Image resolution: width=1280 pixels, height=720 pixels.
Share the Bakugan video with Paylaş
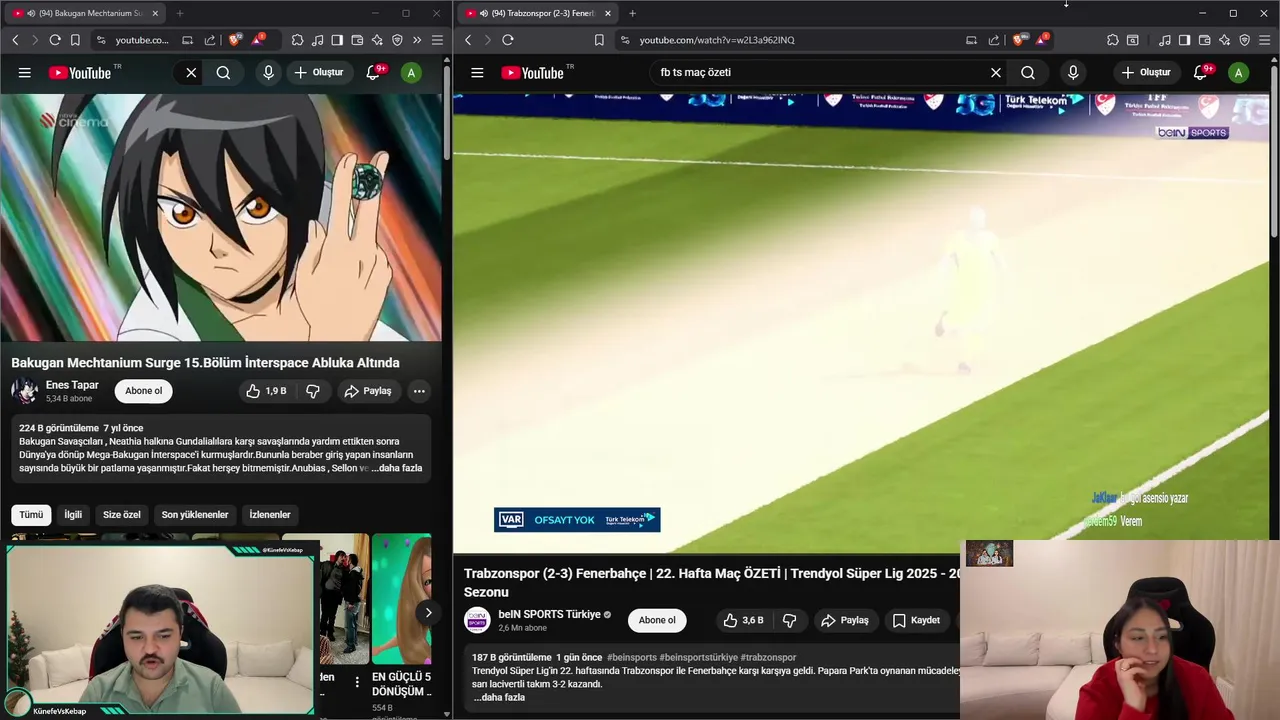(368, 391)
